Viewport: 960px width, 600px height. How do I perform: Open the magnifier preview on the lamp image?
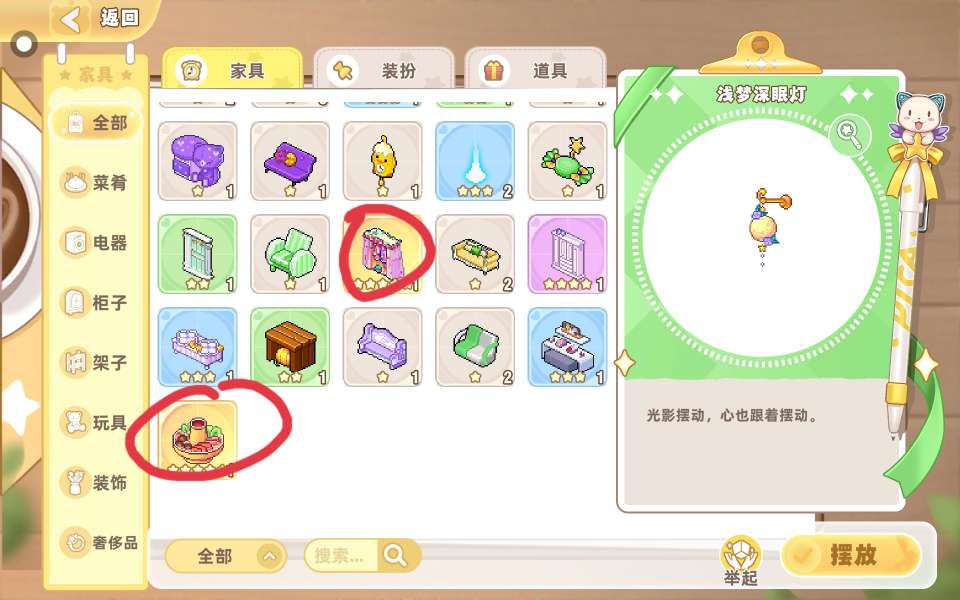pos(850,137)
